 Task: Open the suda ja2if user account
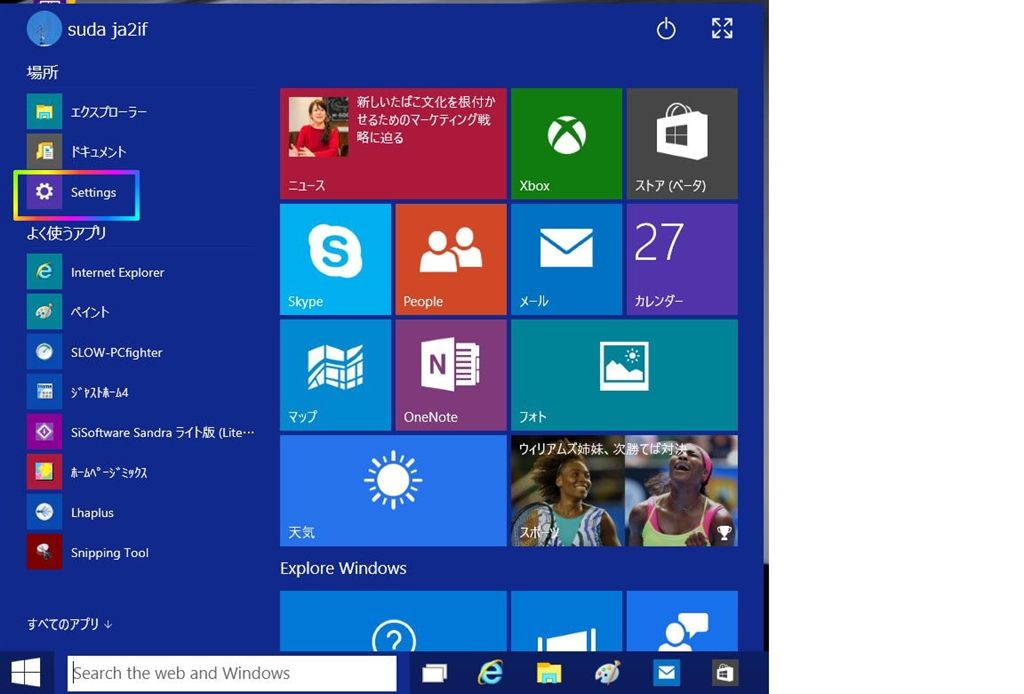[x=88, y=29]
